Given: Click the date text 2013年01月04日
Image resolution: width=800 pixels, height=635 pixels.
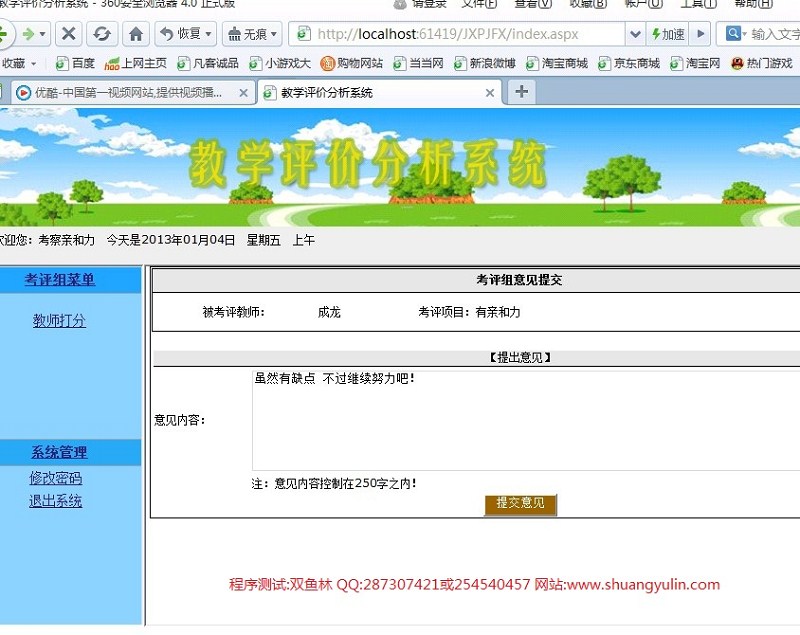Looking at the screenshot, I should click(x=188, y=240).
